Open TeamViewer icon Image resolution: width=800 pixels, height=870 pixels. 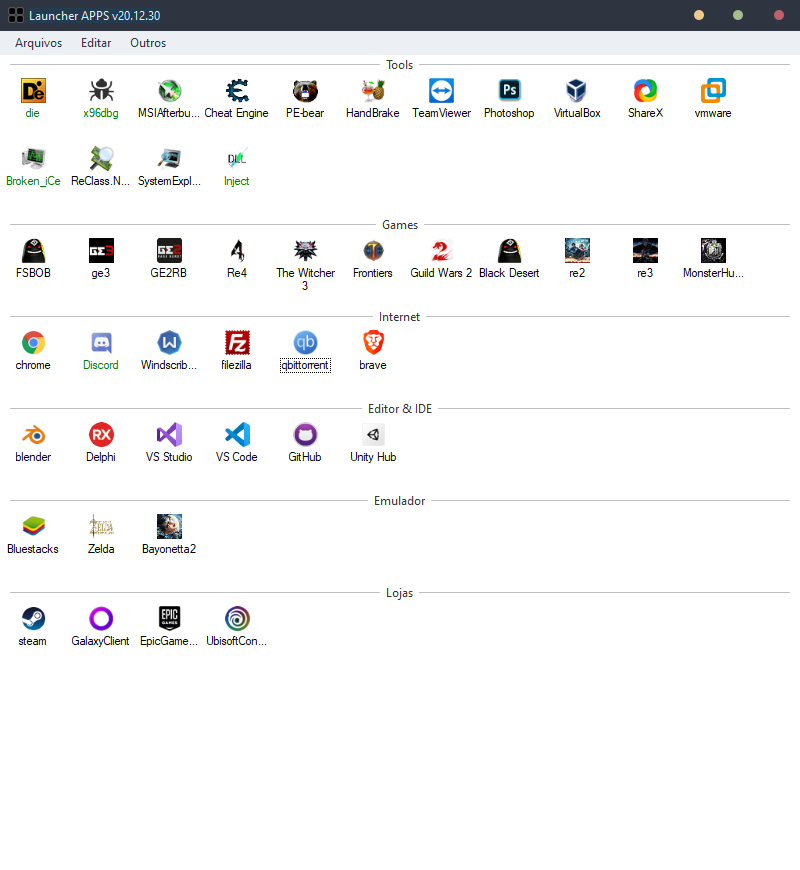(441, 90)
